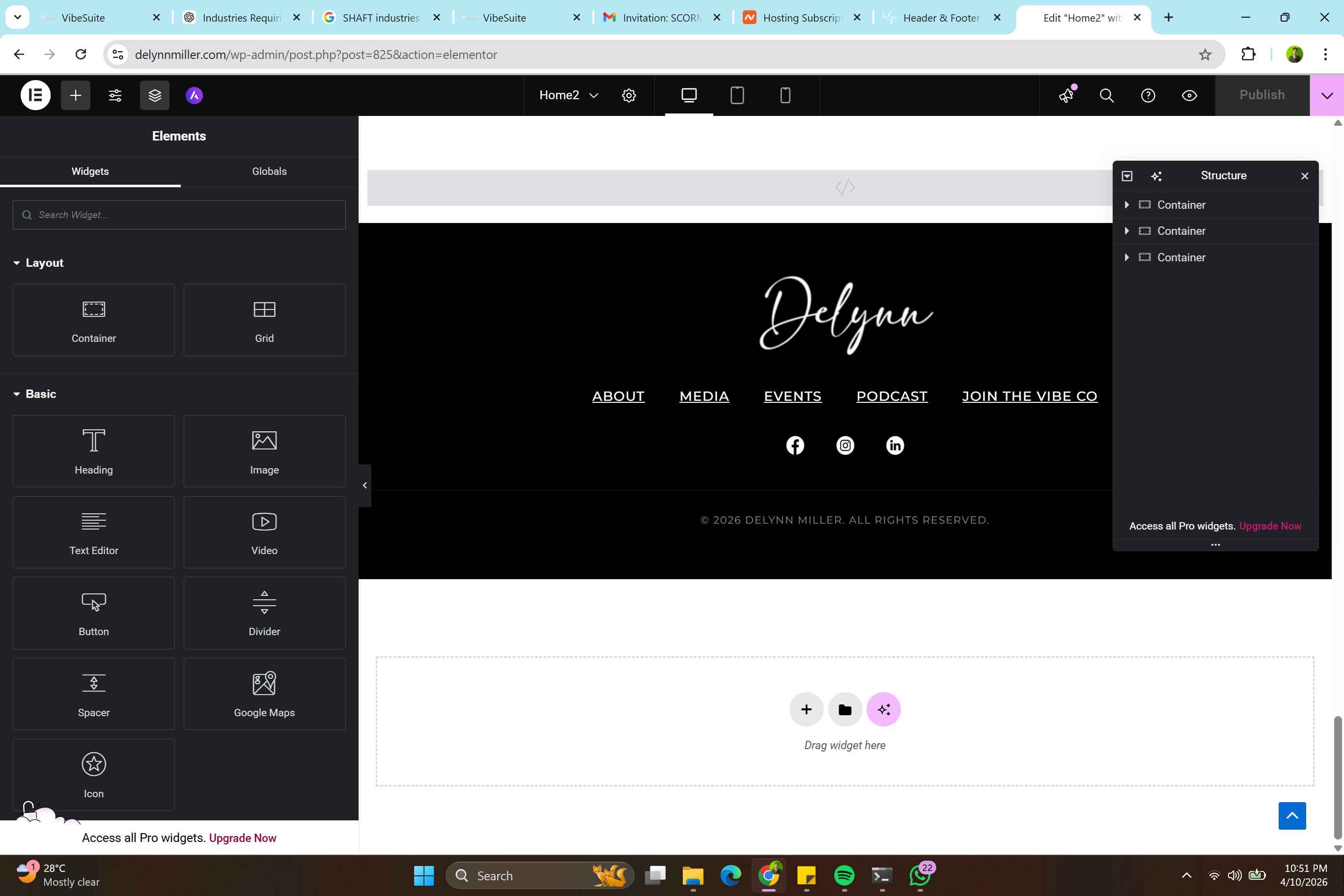Close the Structure panel
The width and height of the screenshot is (1344, 896).
1305,176
